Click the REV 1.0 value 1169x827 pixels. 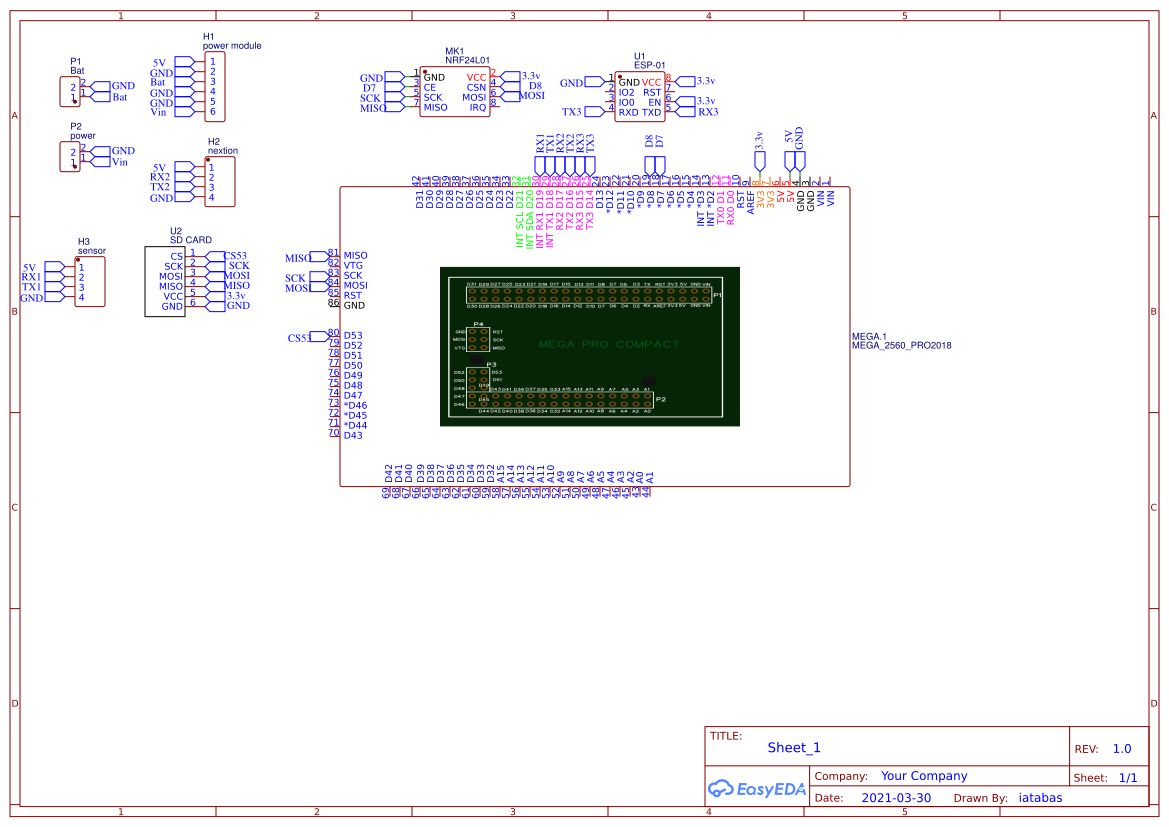click(1124, 747)
